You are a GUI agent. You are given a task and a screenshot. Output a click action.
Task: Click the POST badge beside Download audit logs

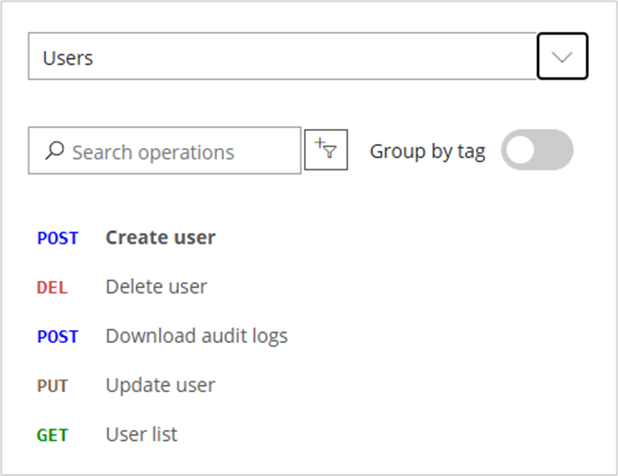57,337
